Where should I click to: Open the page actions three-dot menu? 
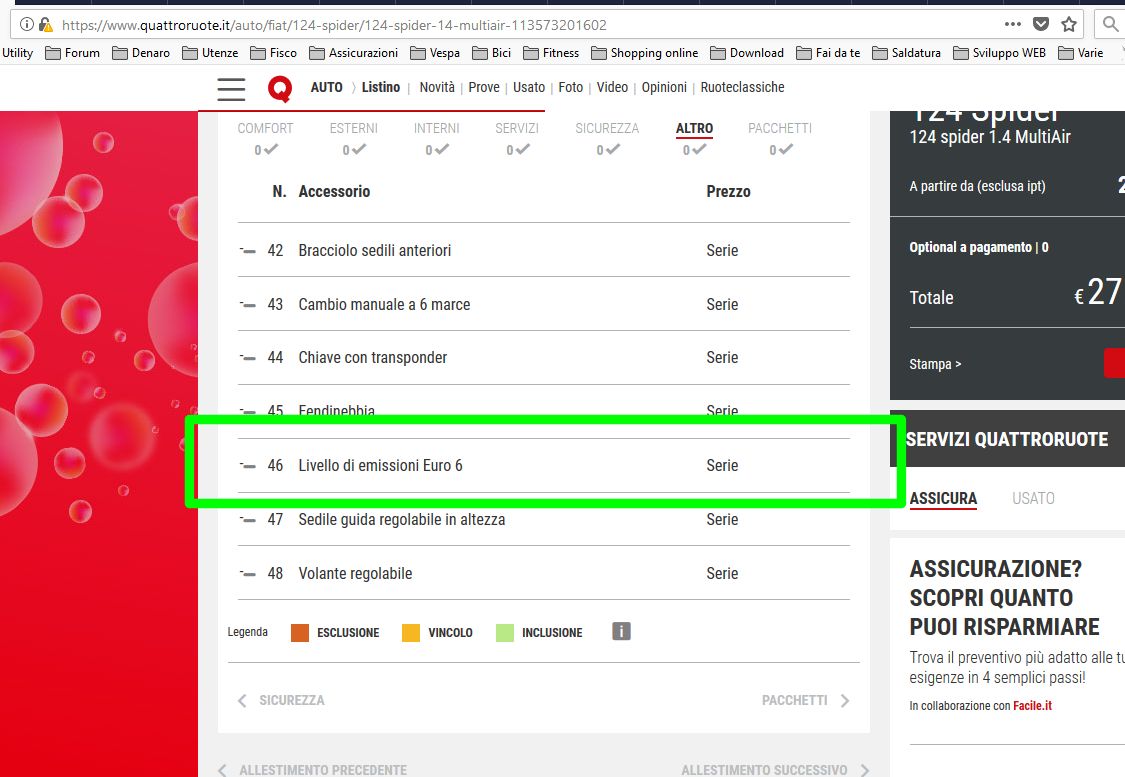[x=1012, y=24]
